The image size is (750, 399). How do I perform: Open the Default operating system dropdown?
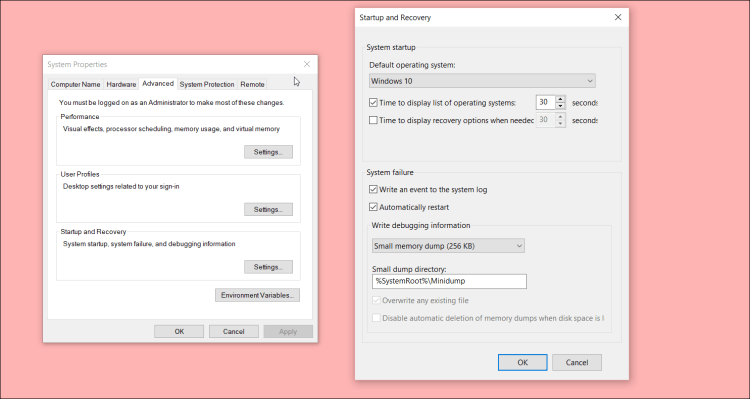[x=482, y=81]
